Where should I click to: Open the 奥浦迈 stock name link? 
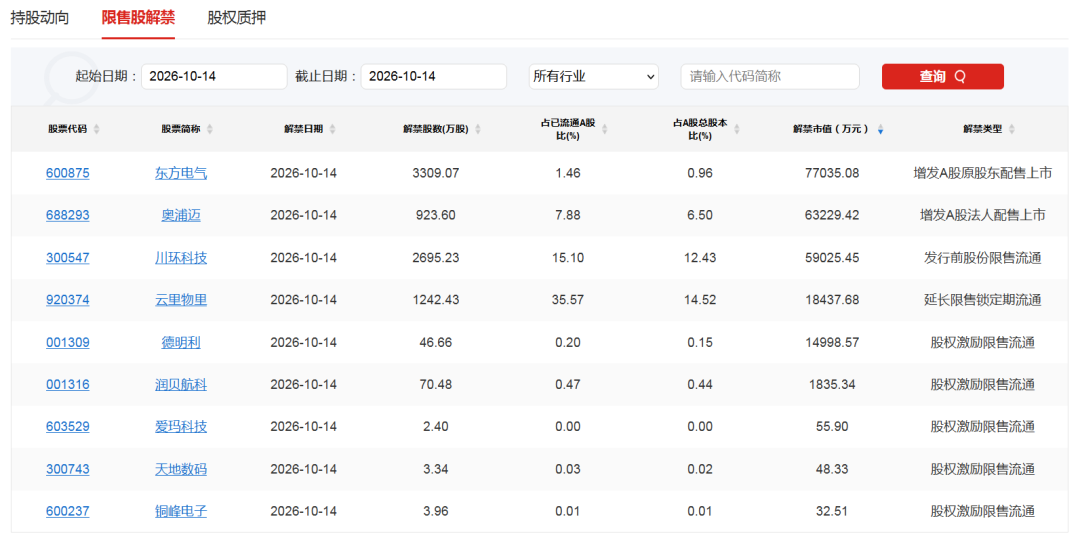pyautogui.click(x=181, y=216)
